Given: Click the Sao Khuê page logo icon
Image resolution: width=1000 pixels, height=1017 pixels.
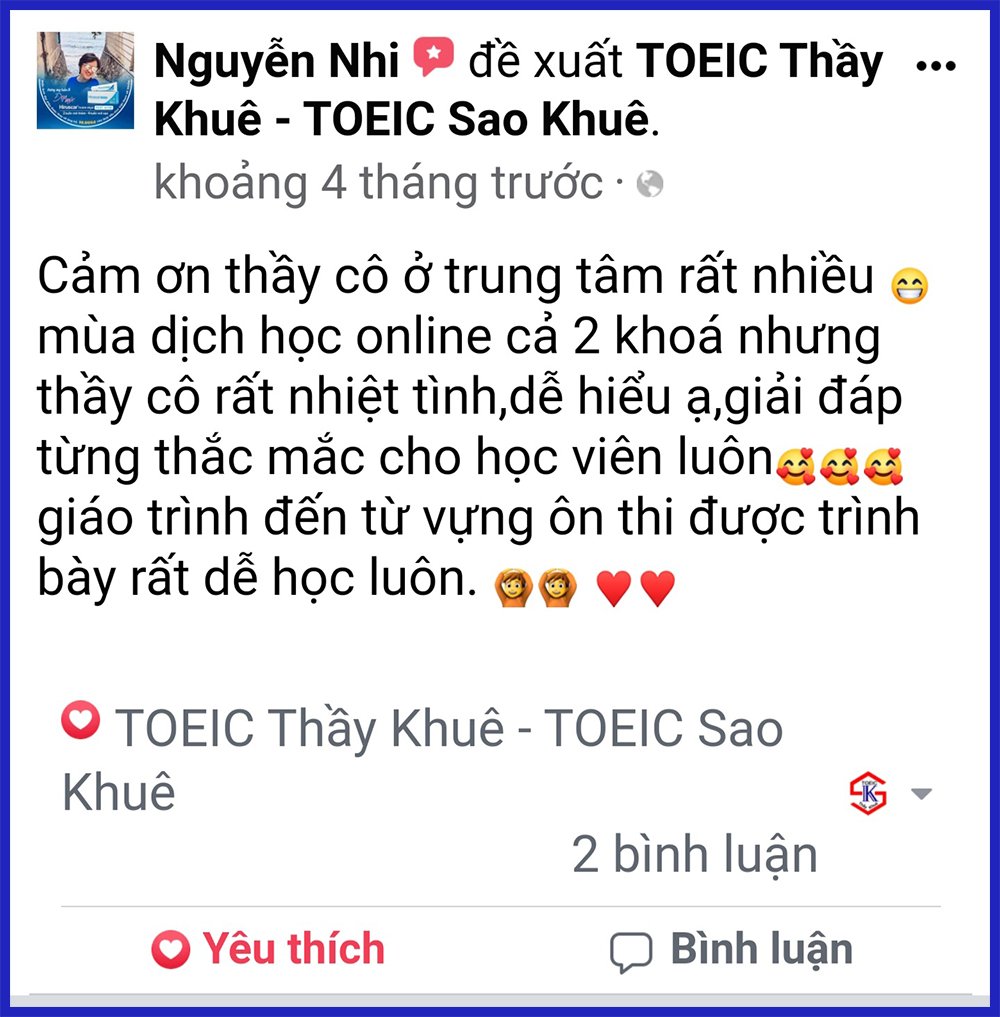Looking at the screenshot, I should 868,793.
